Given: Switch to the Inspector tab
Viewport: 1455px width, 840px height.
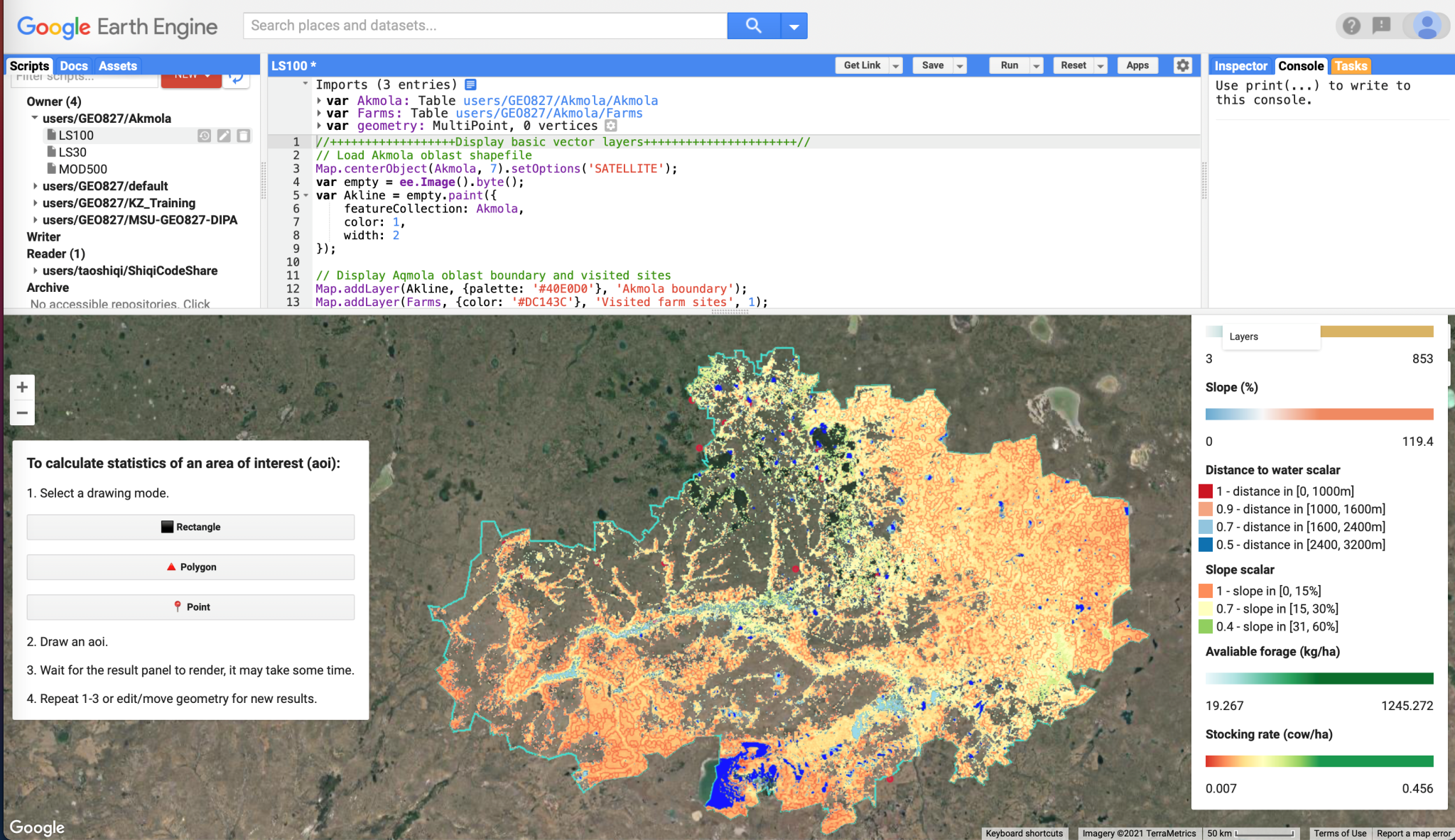Looking at the screenshot, I should coord(1240,65).
